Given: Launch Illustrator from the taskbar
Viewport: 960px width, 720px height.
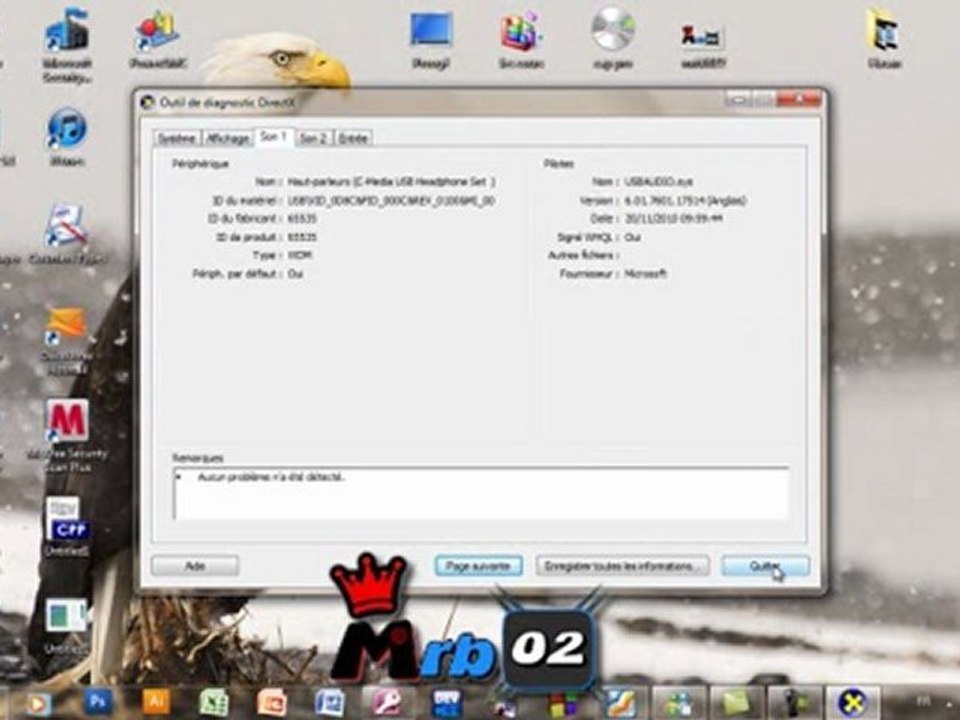Looking at the screenshot, I should (x=156, y=702).
